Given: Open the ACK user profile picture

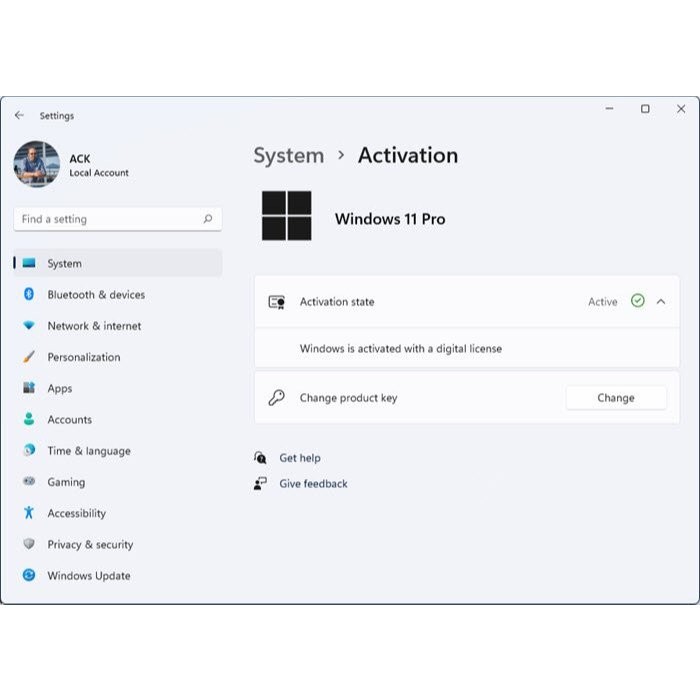Looking at the screenshot, I should [37, 164].
